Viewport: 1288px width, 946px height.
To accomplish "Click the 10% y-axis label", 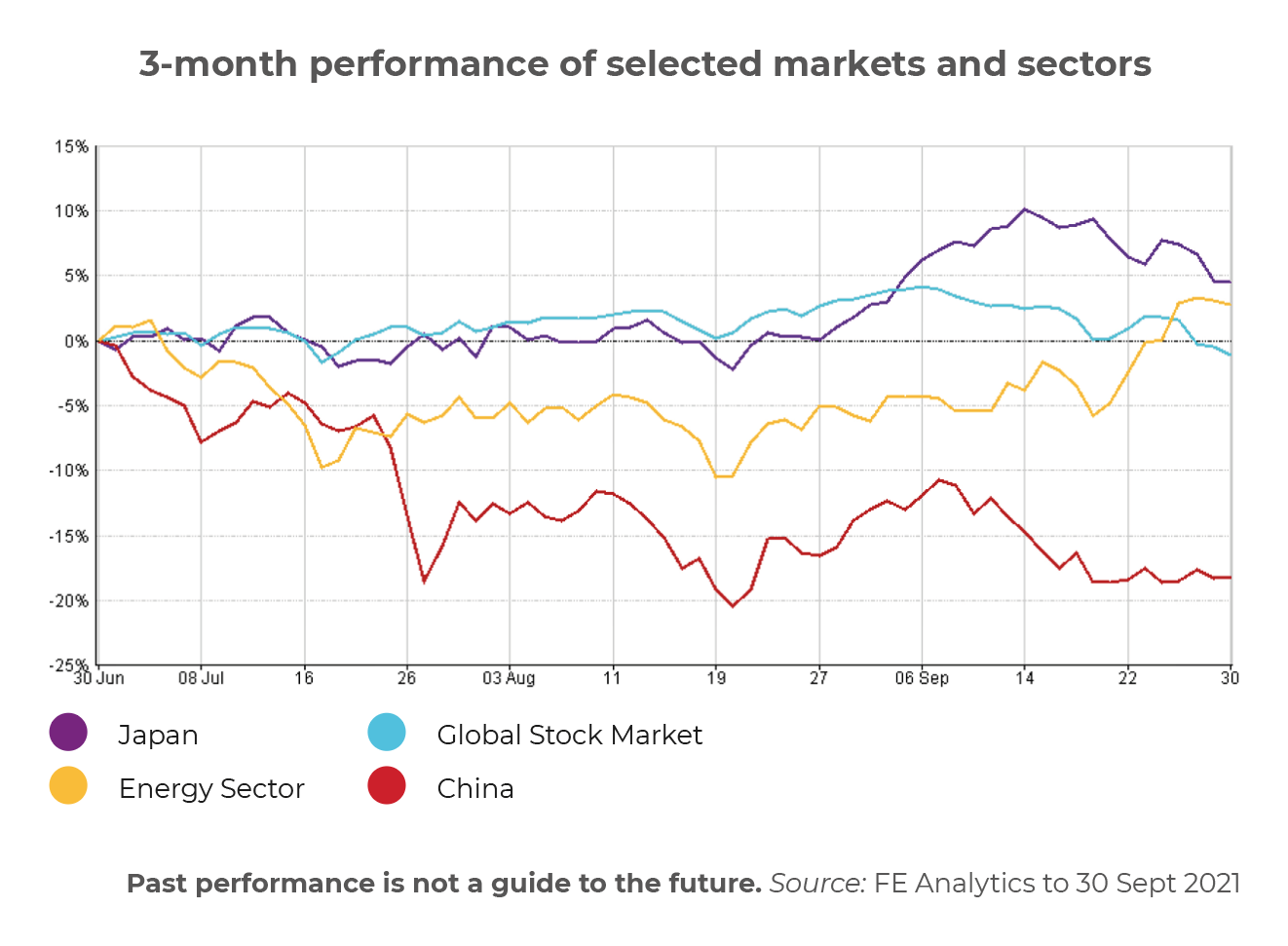I will pos(71,211).
